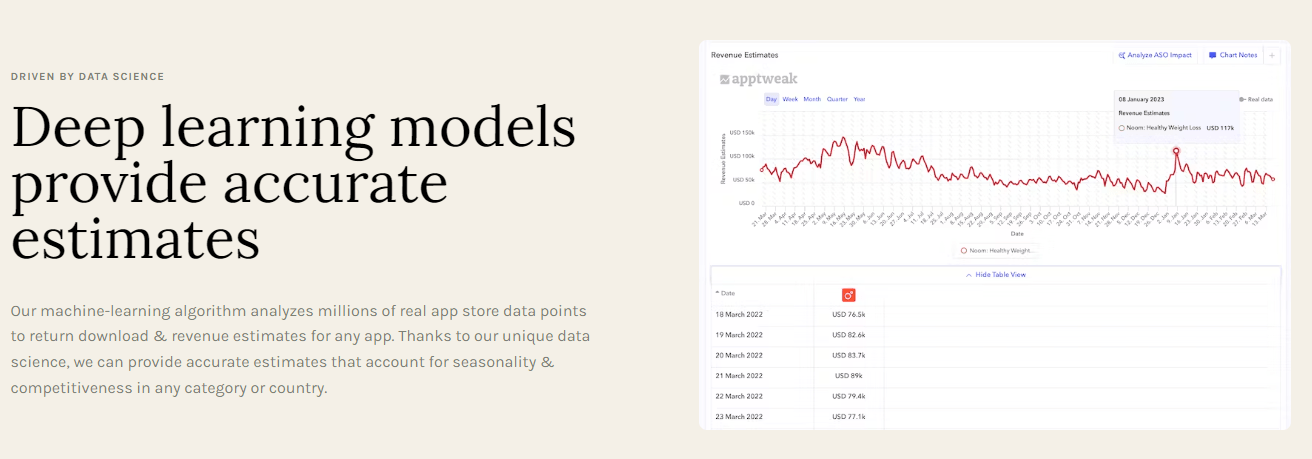Click the red Noom app icon in table header

pyautogui.click(x=849, y=295)
